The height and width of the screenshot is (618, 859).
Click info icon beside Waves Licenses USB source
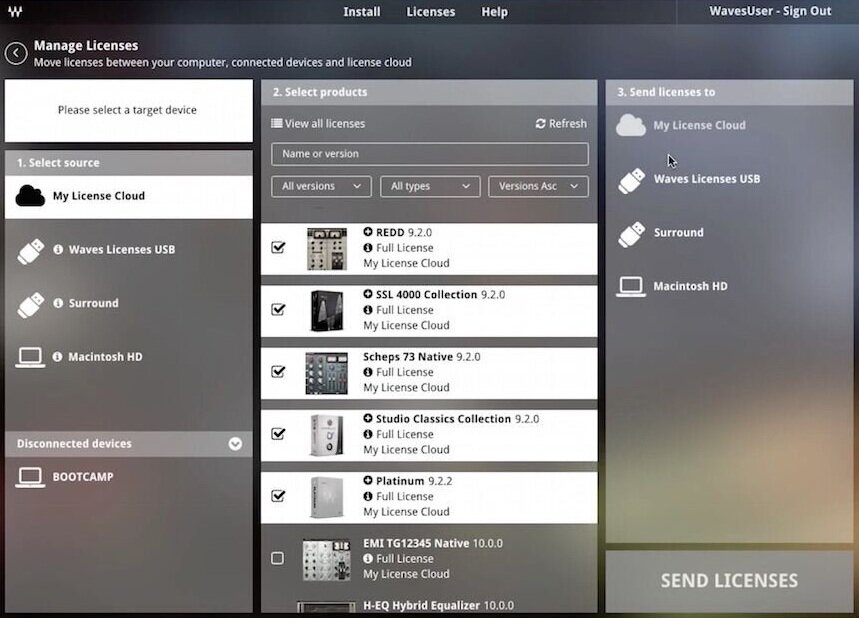[x=58, y=249]
